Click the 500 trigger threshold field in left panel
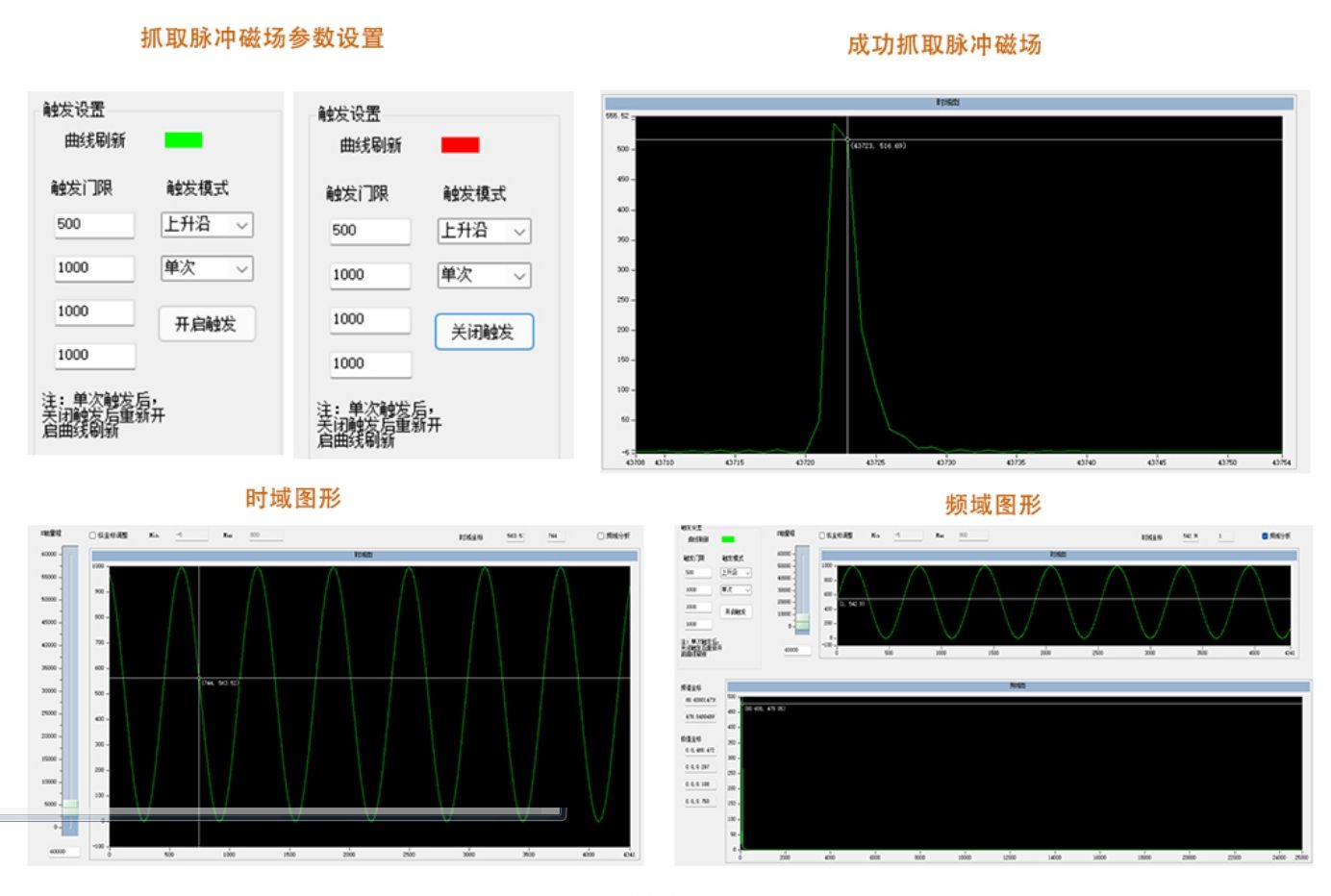The height and width of the screenshot is (896, 1331). coord(93,225)
